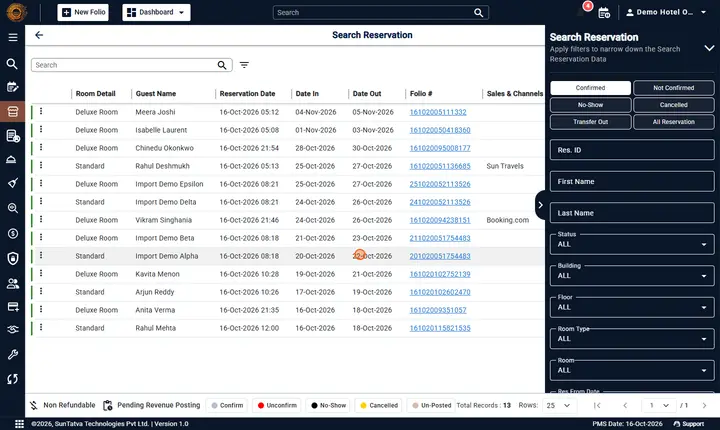This screenshot has width=720, height=430.
Task: Sort by the Date Out column header
Action: pos(367,94)
